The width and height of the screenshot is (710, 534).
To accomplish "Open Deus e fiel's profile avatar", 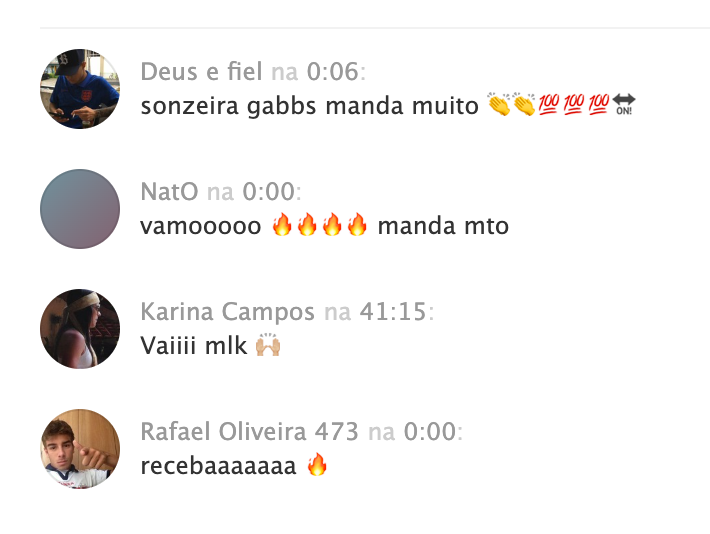I will (80, 89).
